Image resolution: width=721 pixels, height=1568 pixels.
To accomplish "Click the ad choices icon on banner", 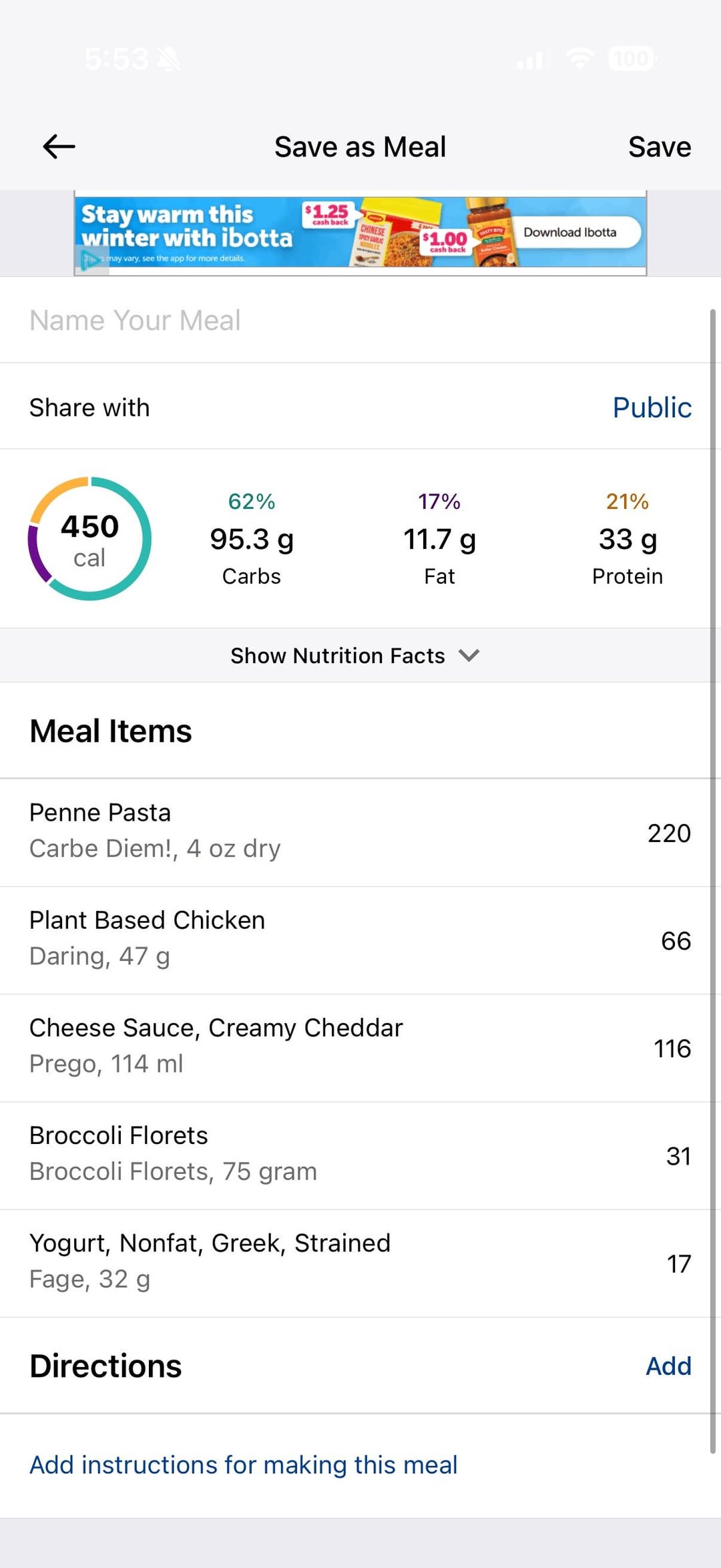I will [91, 260].
